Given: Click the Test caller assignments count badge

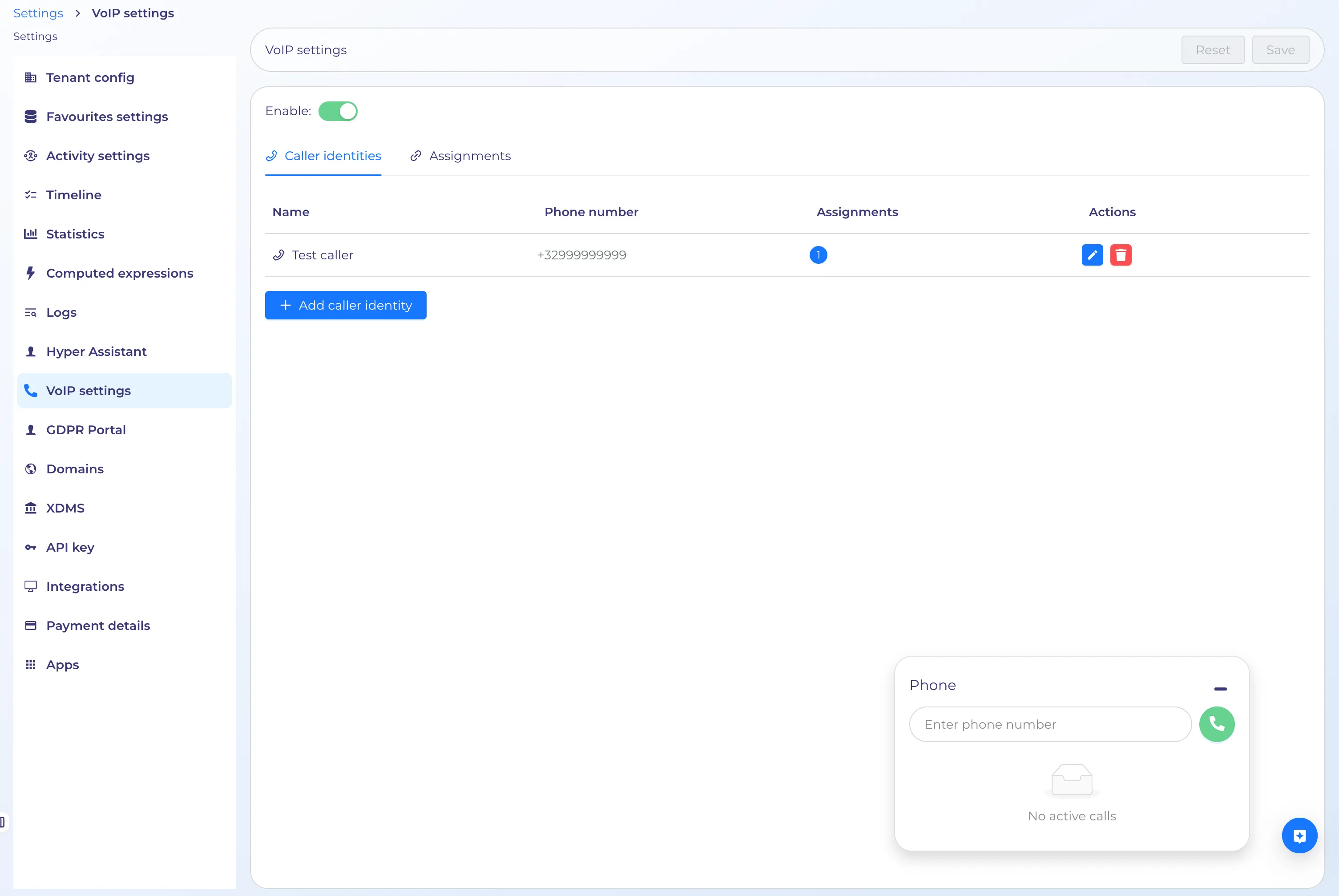Looking at the screenshot, I should coord(818,255).
